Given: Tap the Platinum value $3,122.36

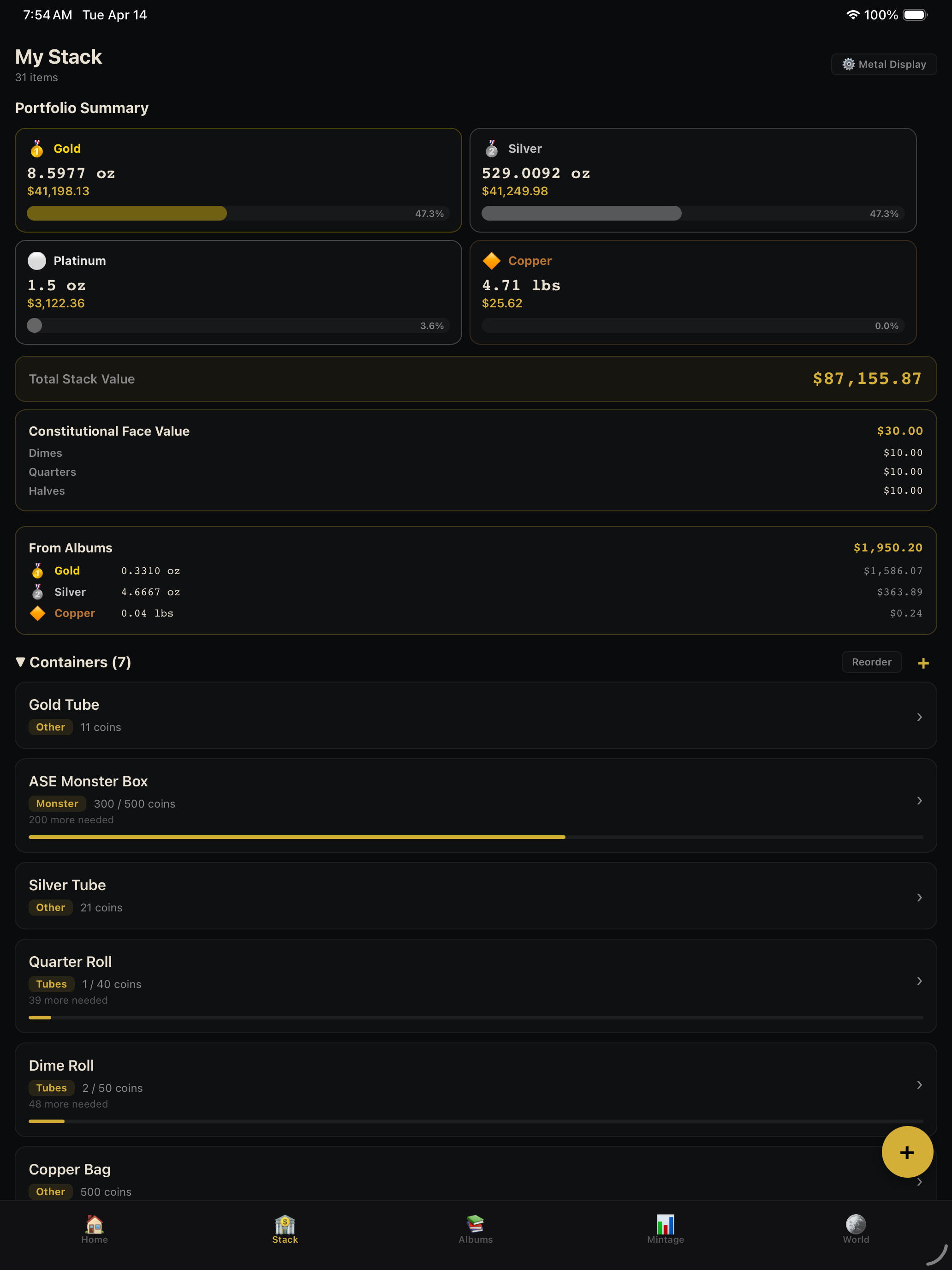Looking at the screenshot, I should coord(56,303).
